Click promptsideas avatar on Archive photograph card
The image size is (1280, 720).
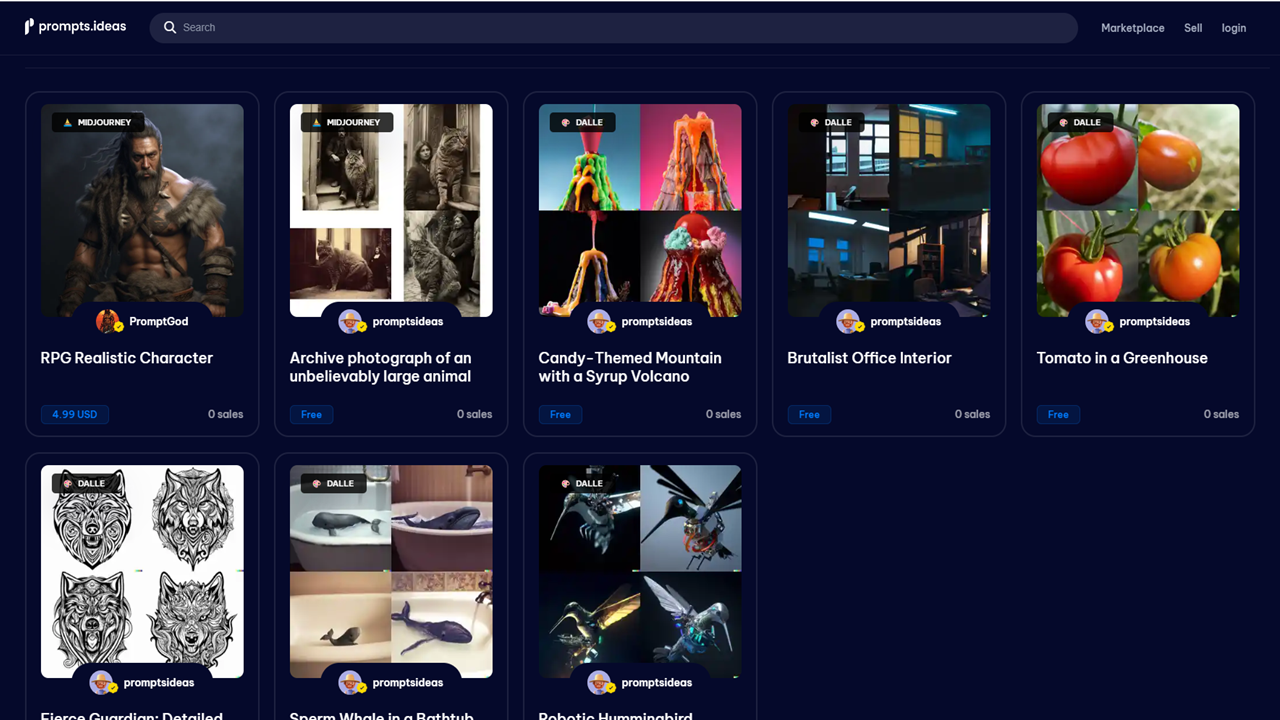351,321
